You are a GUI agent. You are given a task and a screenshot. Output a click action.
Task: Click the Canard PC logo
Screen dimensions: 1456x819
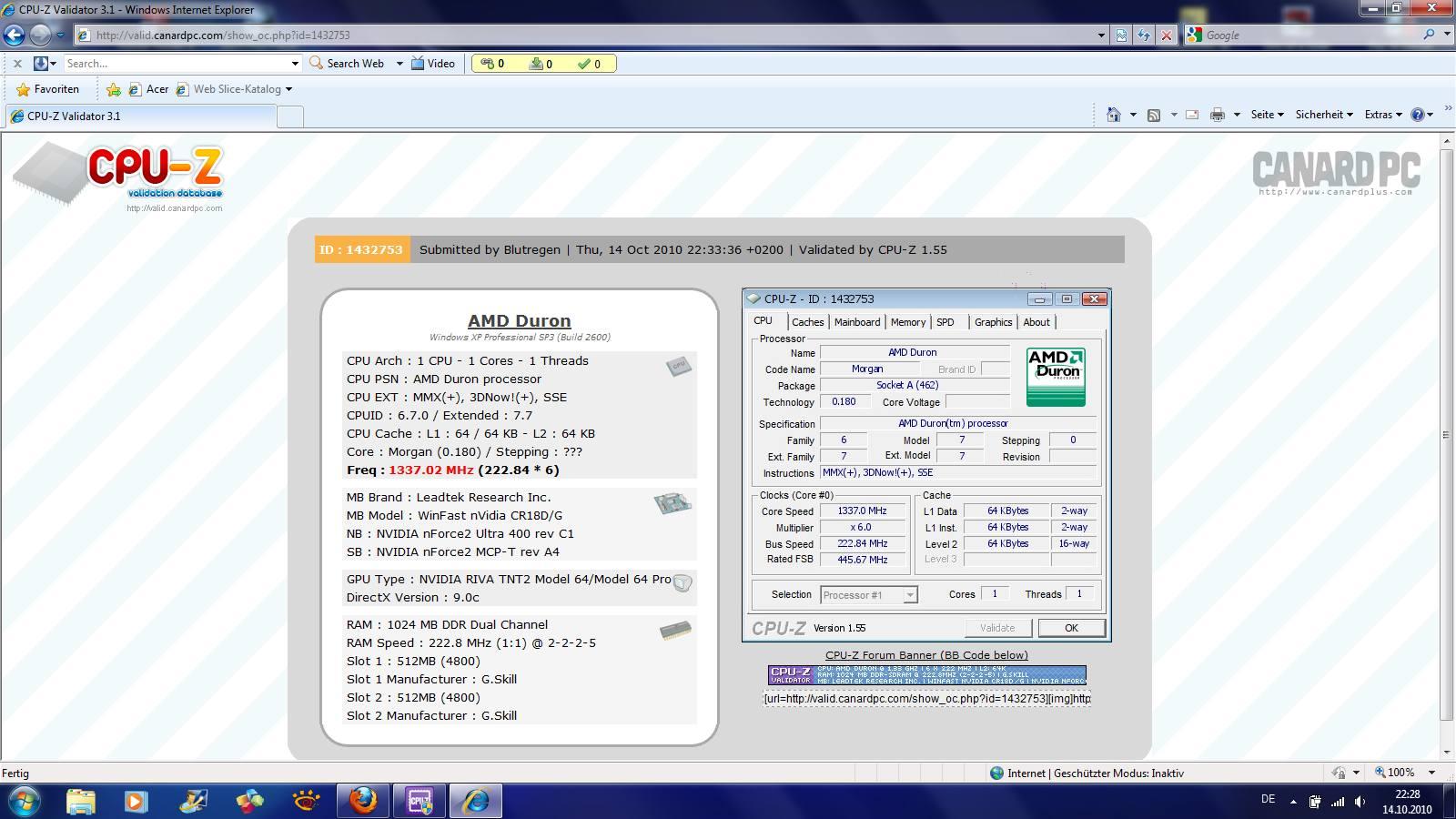(1336, 173)
